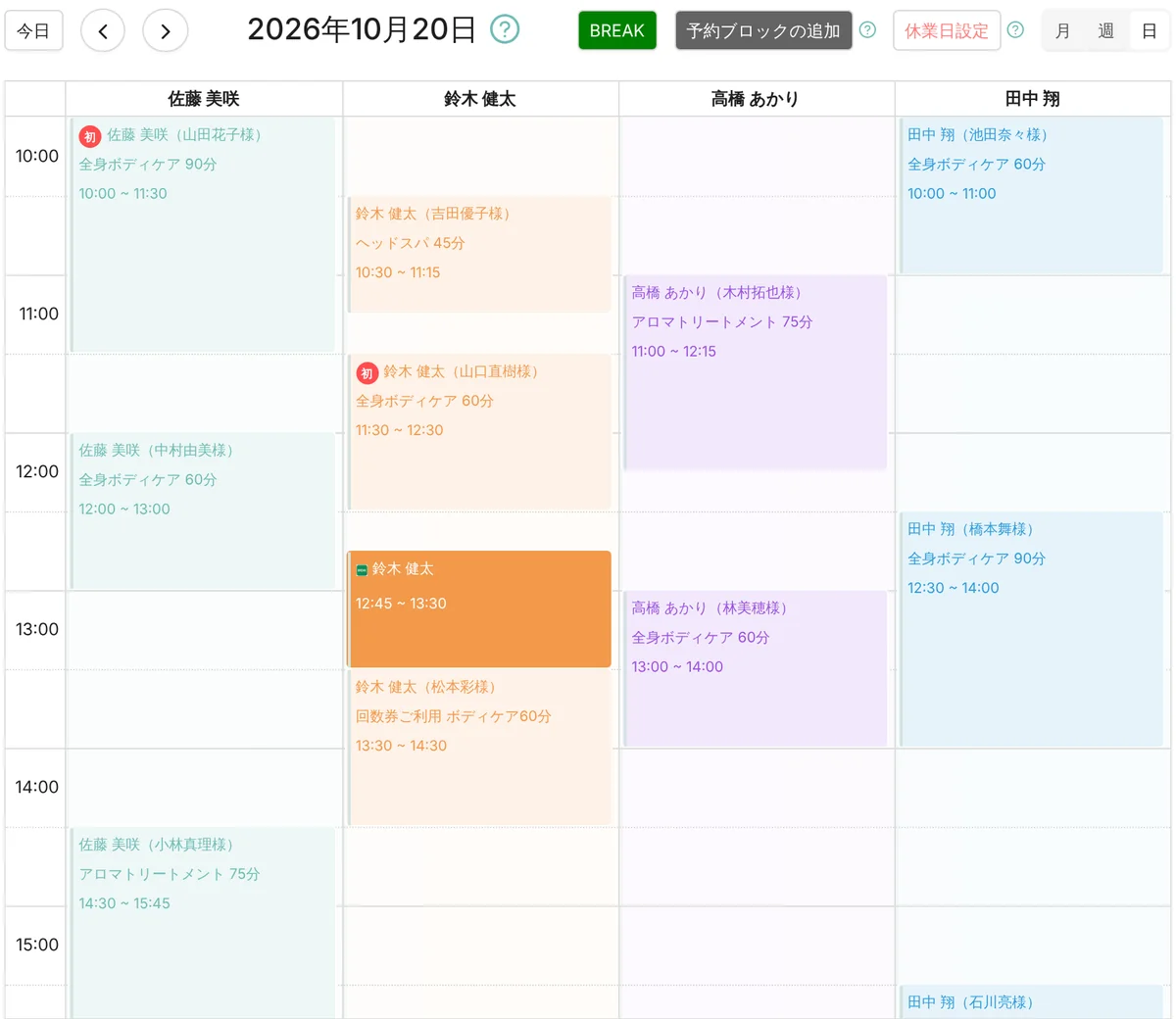Open help icon beside the date title
The height and width of the screenshot is (1019, 1176).
tap(505, 29)
